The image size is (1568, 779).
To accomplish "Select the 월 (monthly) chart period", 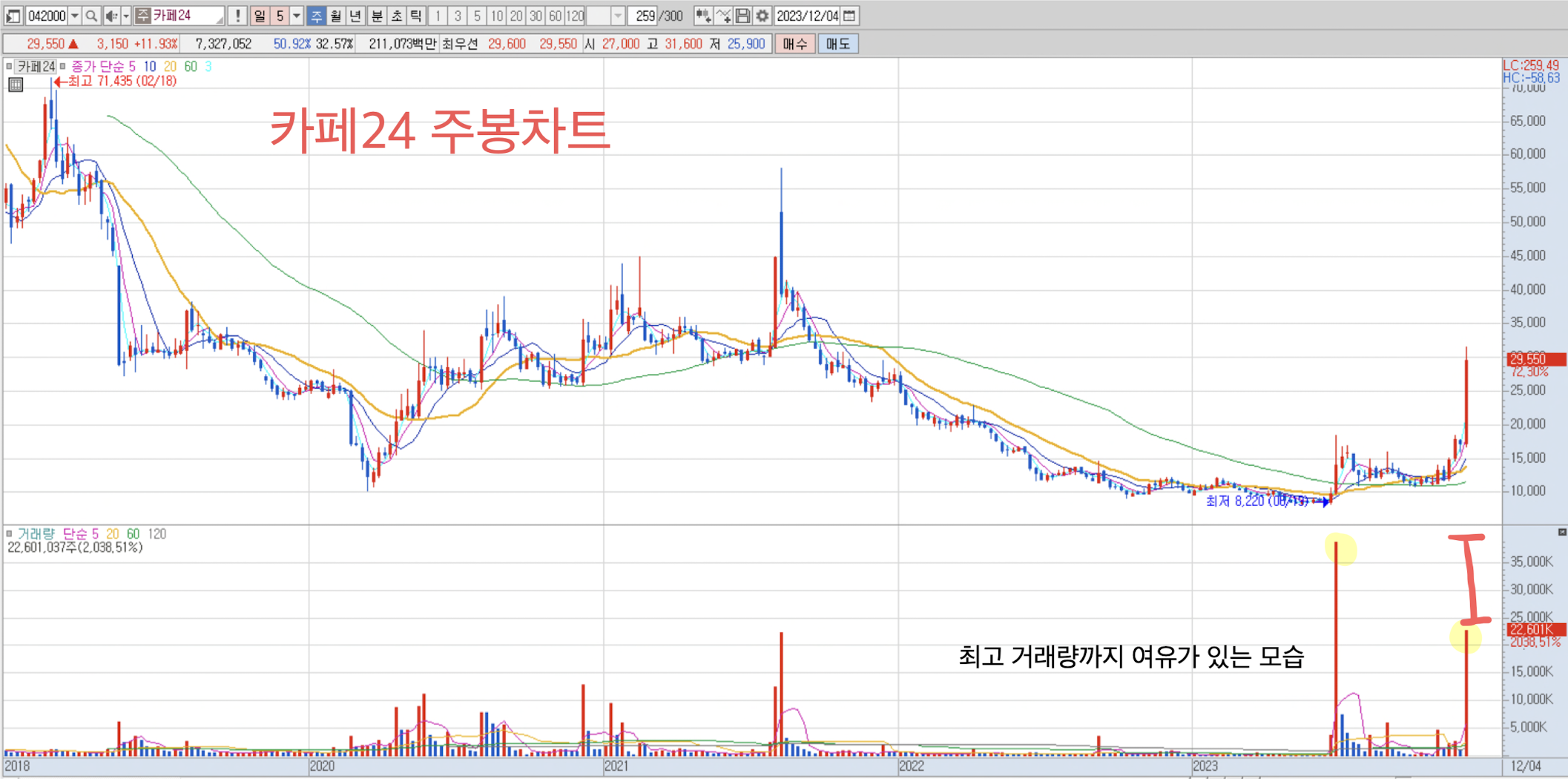I will coord(336,16).
